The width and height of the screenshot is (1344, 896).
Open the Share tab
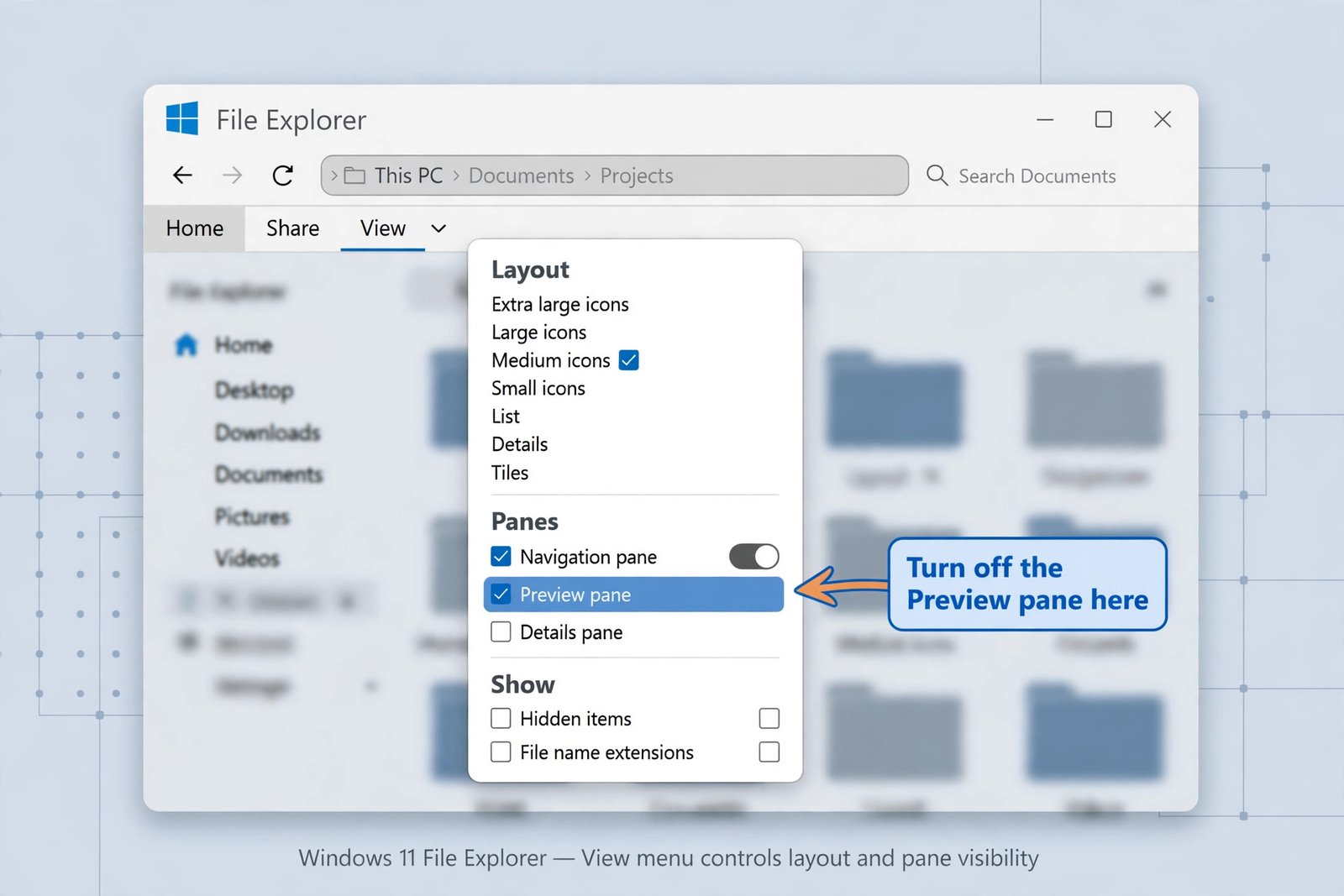point(292,228)
